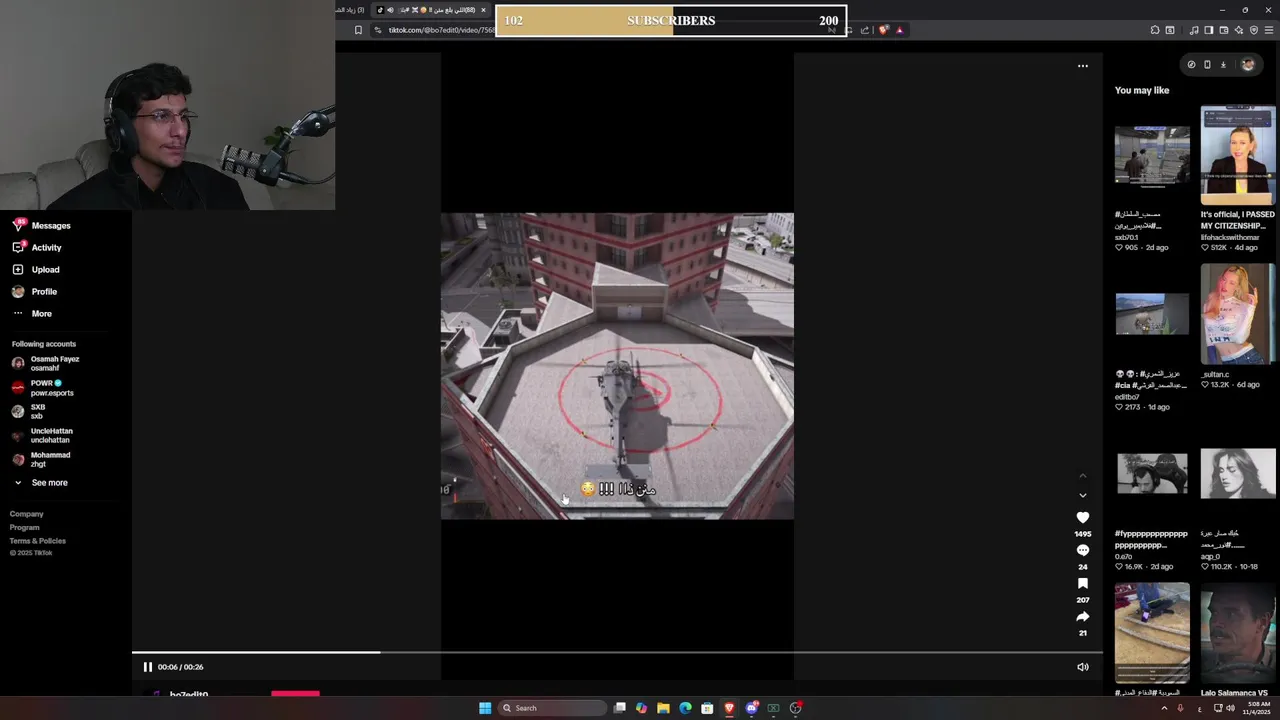1280x720 pixels.
Task: Open the _sultan.c recommended video thumbnail
Action: (x=1238, y=314)
